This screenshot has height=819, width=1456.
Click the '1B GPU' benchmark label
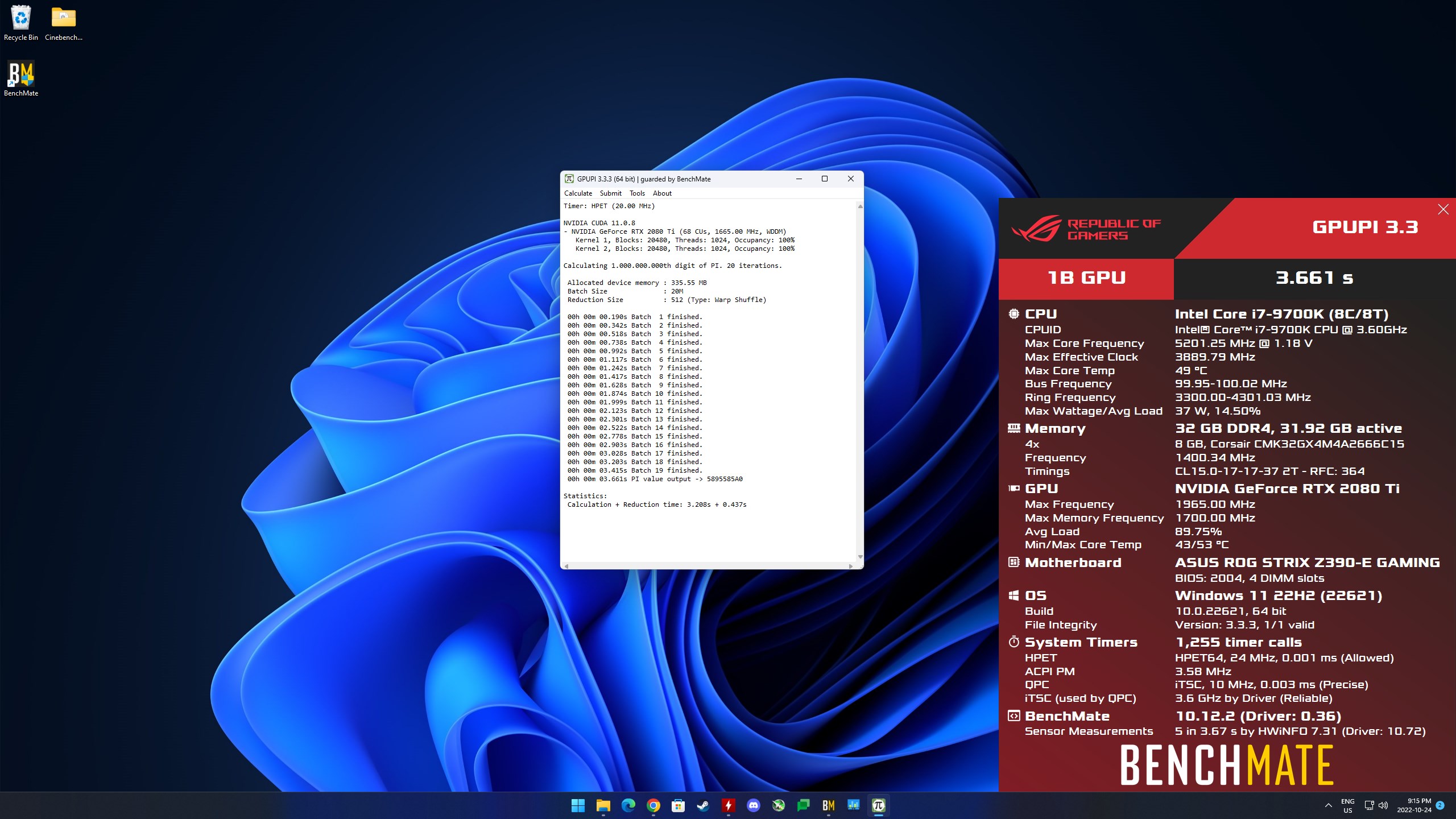1086,278
